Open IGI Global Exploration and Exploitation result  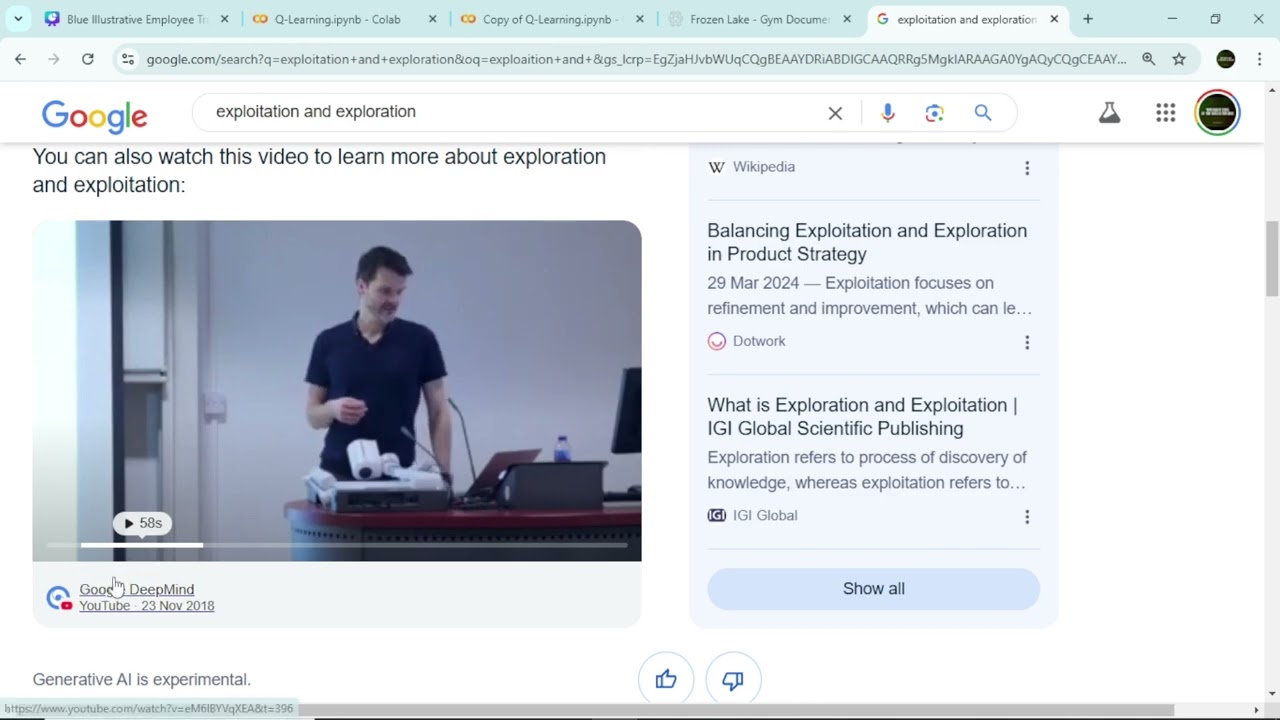pos(862,417)
